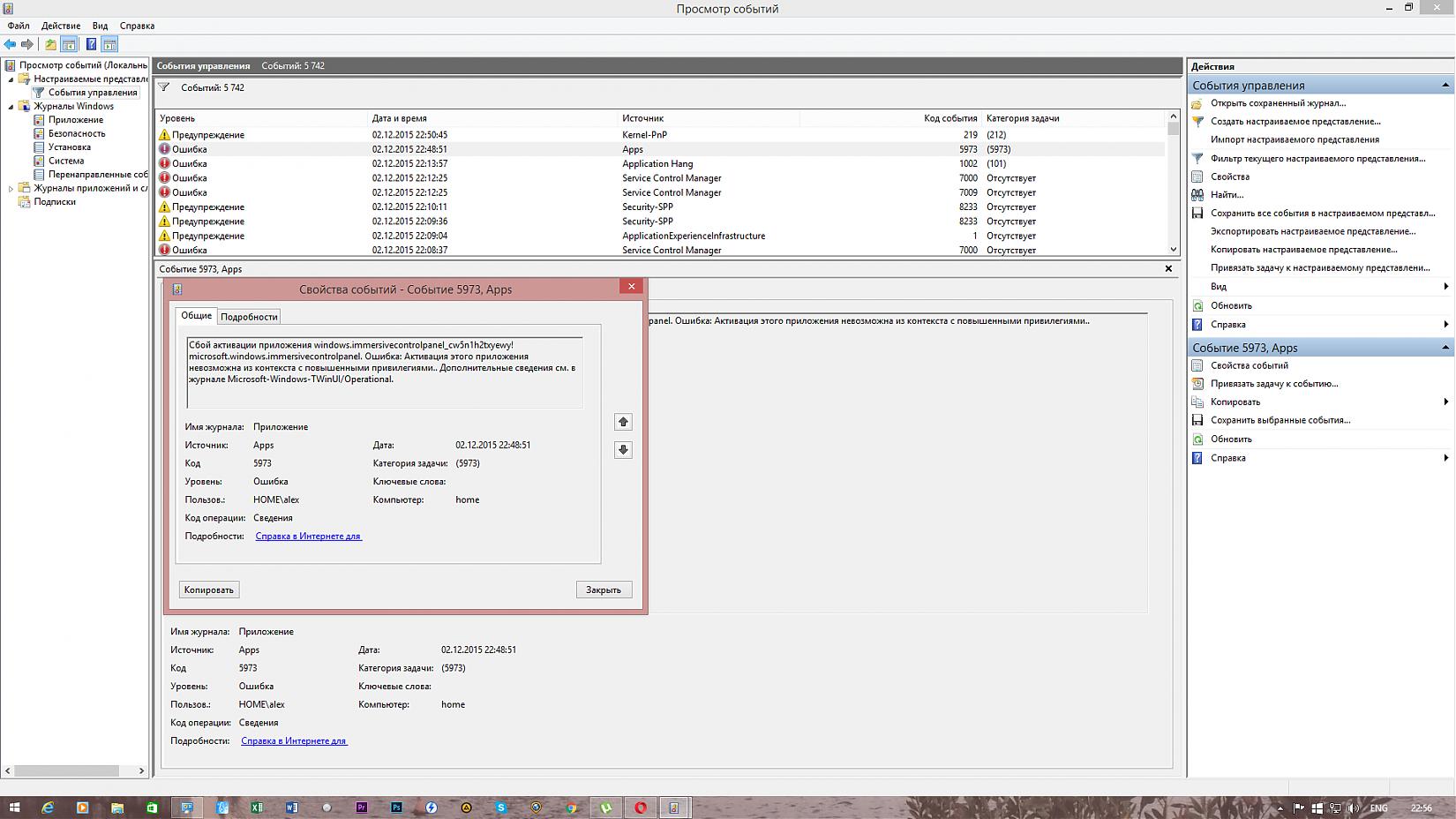Collapse the Событие 5973, Apps actions section

1445,348
